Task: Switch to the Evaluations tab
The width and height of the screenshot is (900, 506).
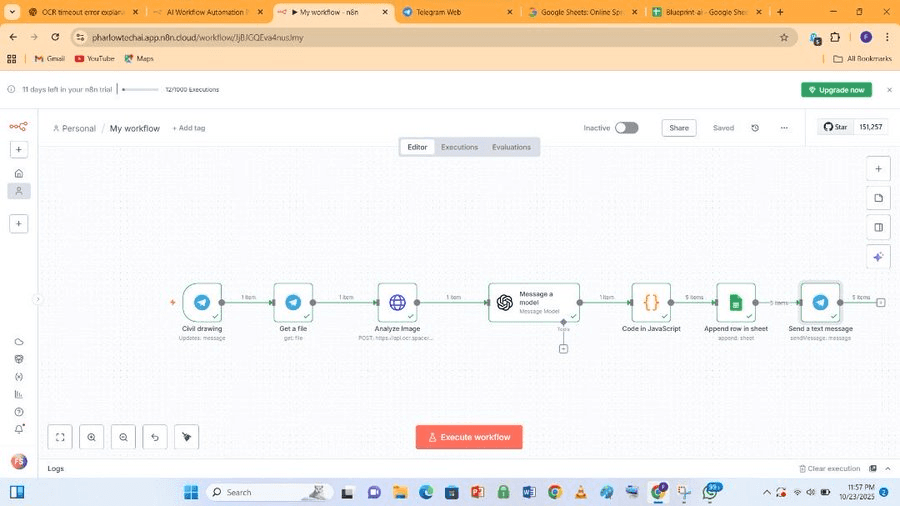Action: coord(511,147)
